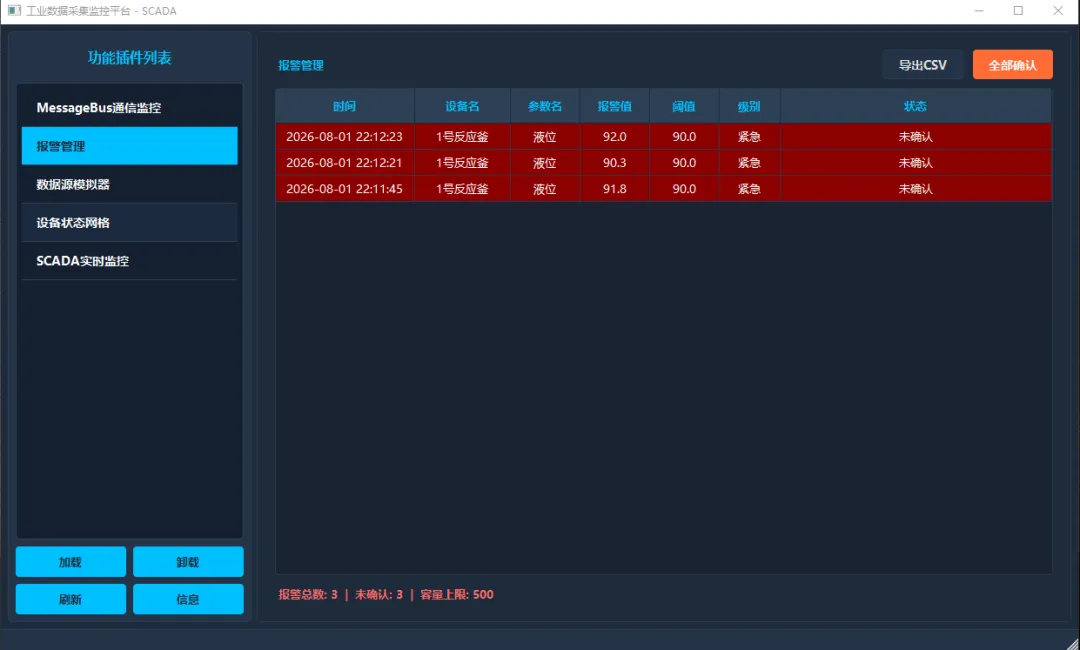The height and width of the screenshot is (650, 1080).
Task: Sort by 参数名 column header
Action: pyautogui.click(x=545, y=106)
